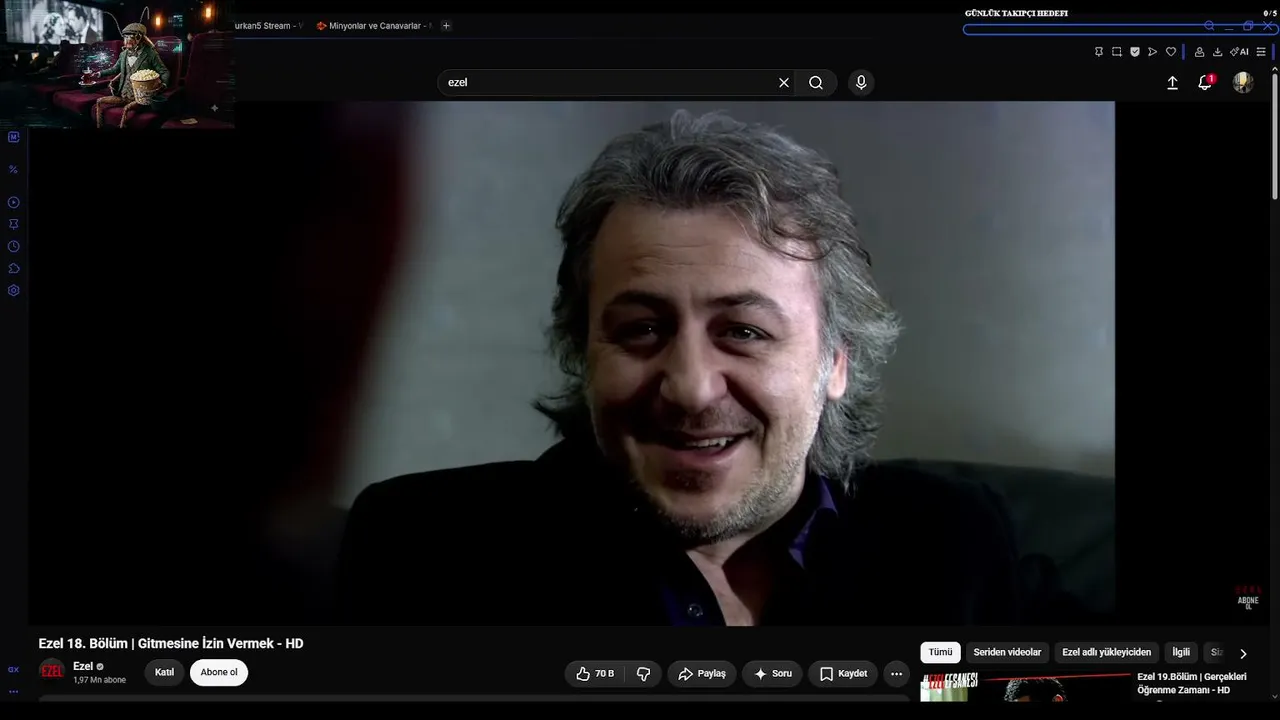Save video with the "Kaydet" button
Image resolution: width=1280 pixels, height=720 pixels.
(843, 674)
